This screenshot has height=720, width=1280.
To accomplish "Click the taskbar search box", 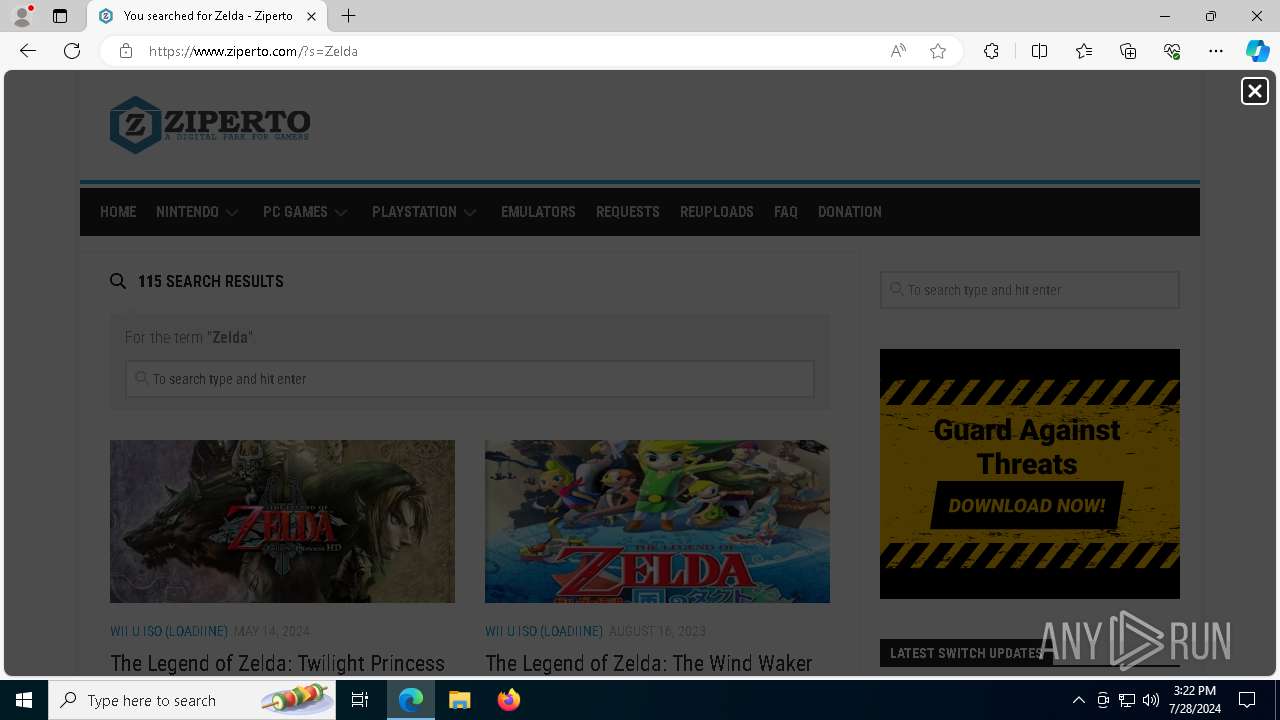I will pos(192,700).
